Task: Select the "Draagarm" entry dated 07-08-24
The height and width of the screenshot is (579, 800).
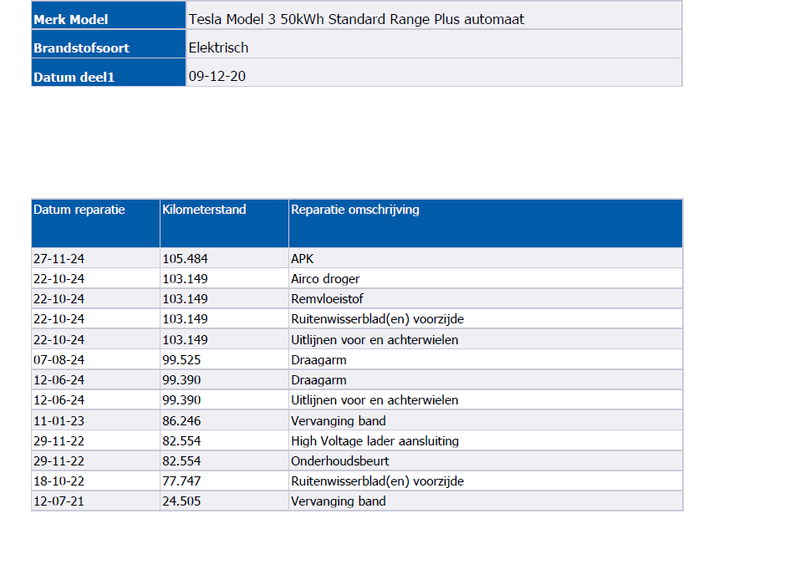Action: point(318,360)
